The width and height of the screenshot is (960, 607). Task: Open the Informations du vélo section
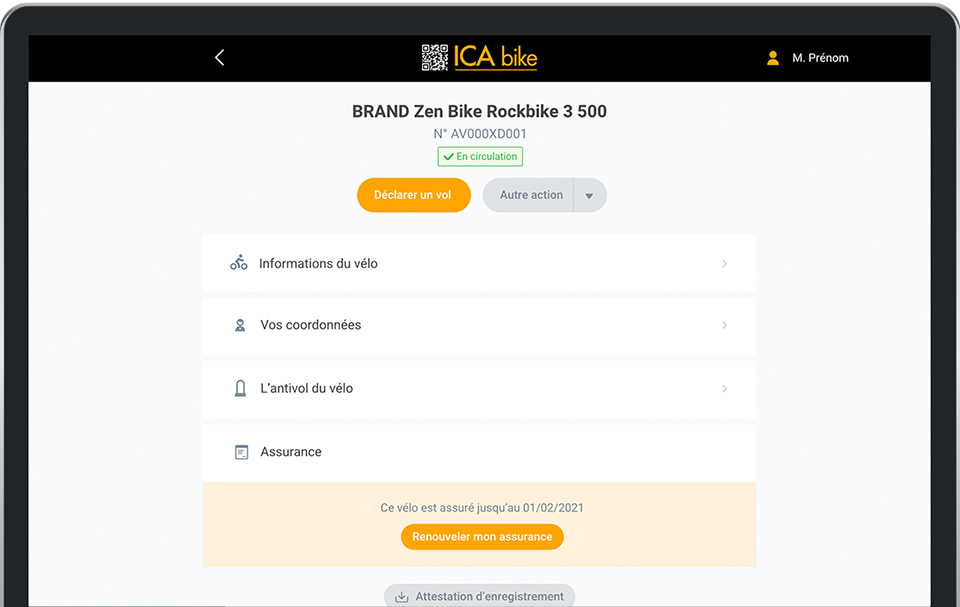pos(479,263)
